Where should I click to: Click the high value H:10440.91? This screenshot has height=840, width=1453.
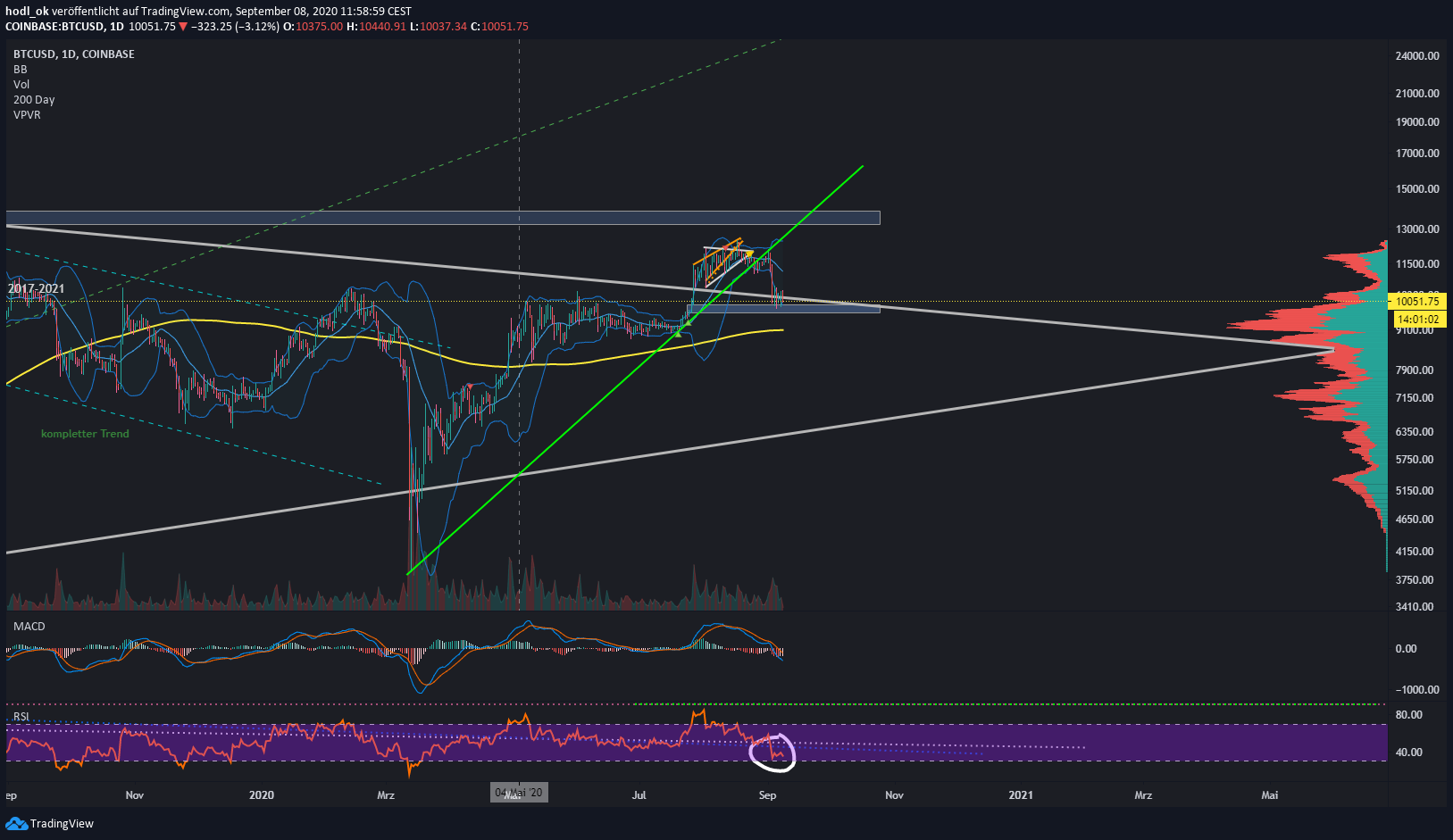click(x=376, y=27)
